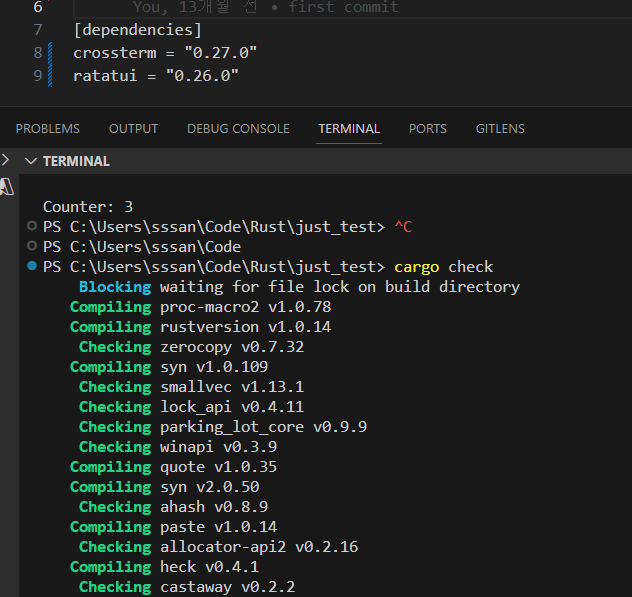Place cursor in the ratatui version "0.26.0"
This screenshot has width=632, height=597.
tap(201, 76)
